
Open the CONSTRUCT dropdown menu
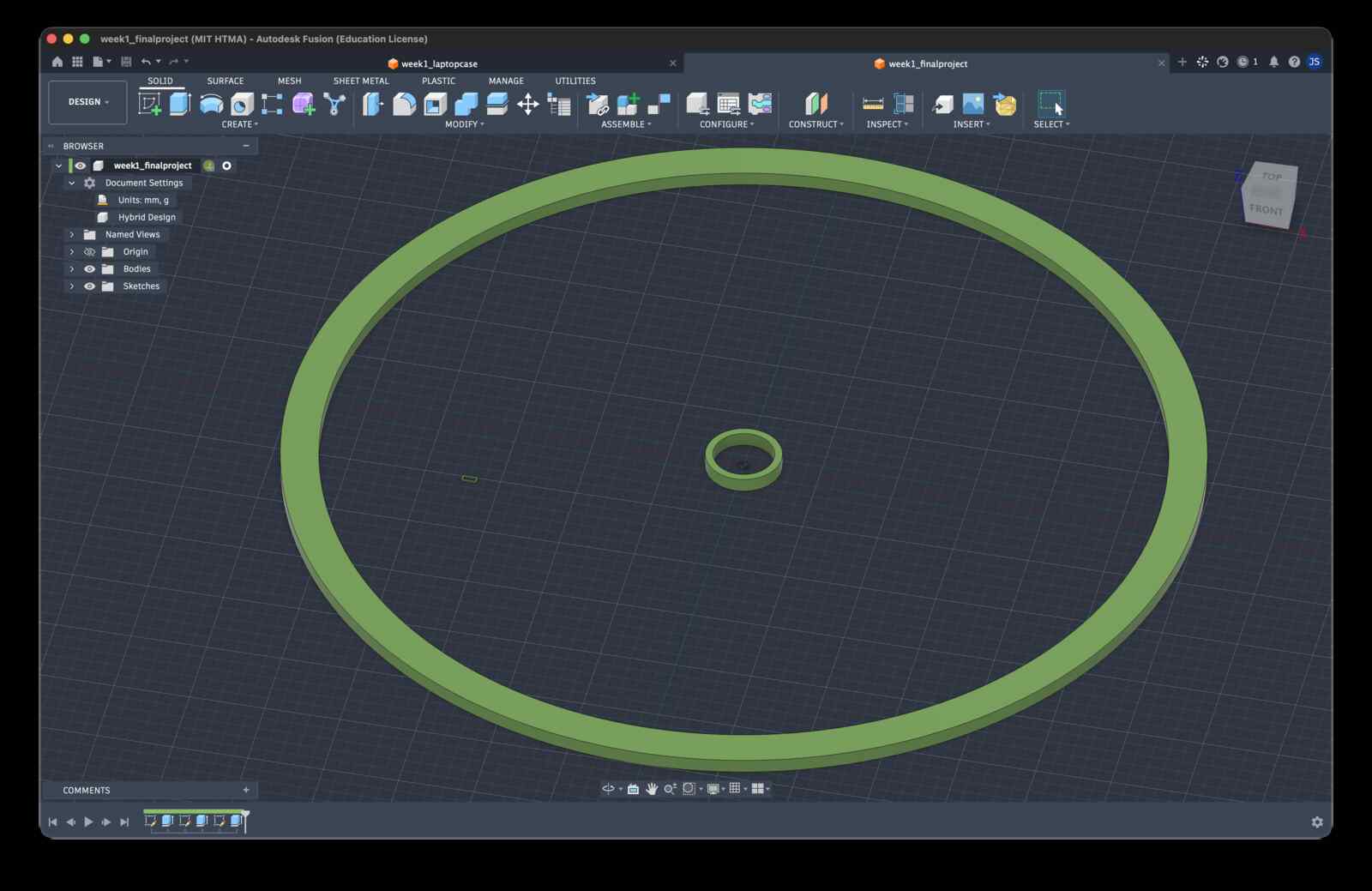click(816, 124)
